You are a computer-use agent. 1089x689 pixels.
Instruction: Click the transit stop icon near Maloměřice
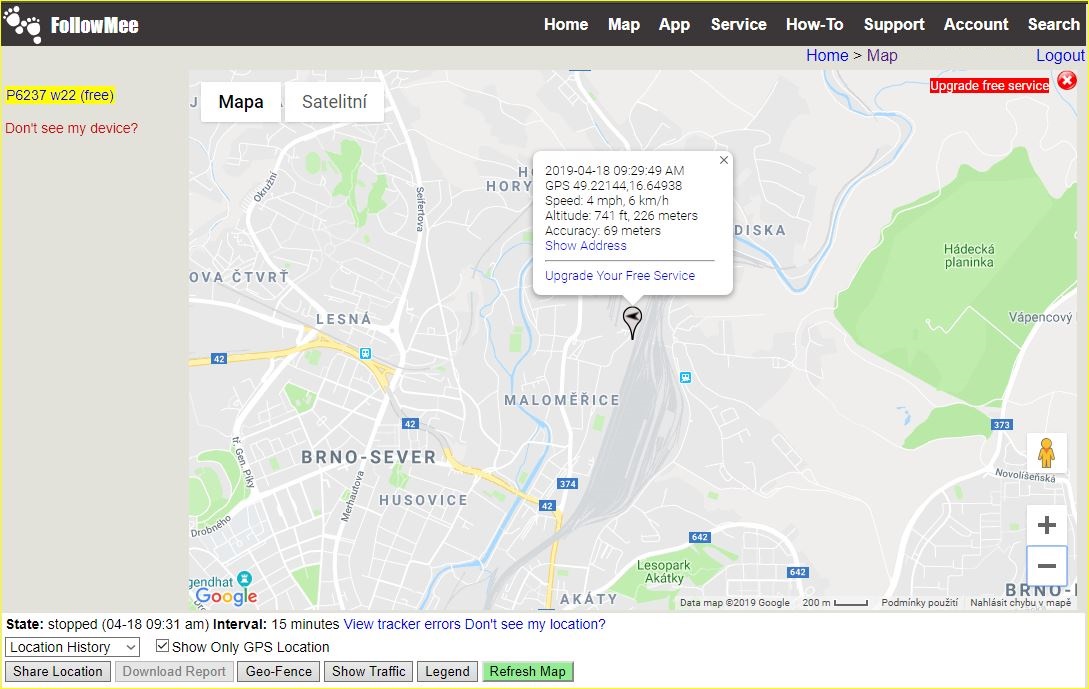click(x=685, y=378)
